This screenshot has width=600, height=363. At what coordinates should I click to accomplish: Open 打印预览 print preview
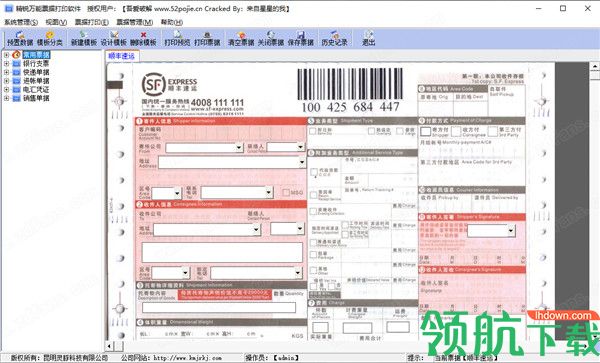pos(178,39)
